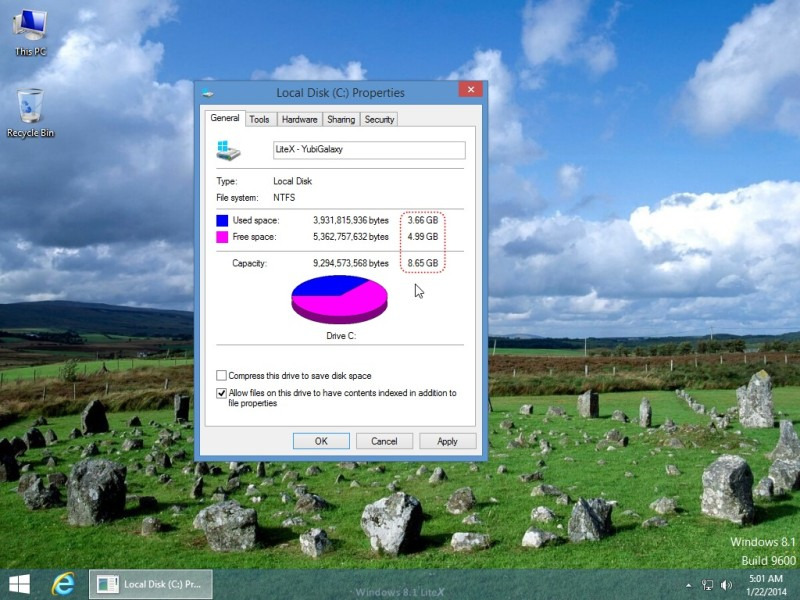Switch to the General tab
Screen dimensions: 800x600
(224, 118)
